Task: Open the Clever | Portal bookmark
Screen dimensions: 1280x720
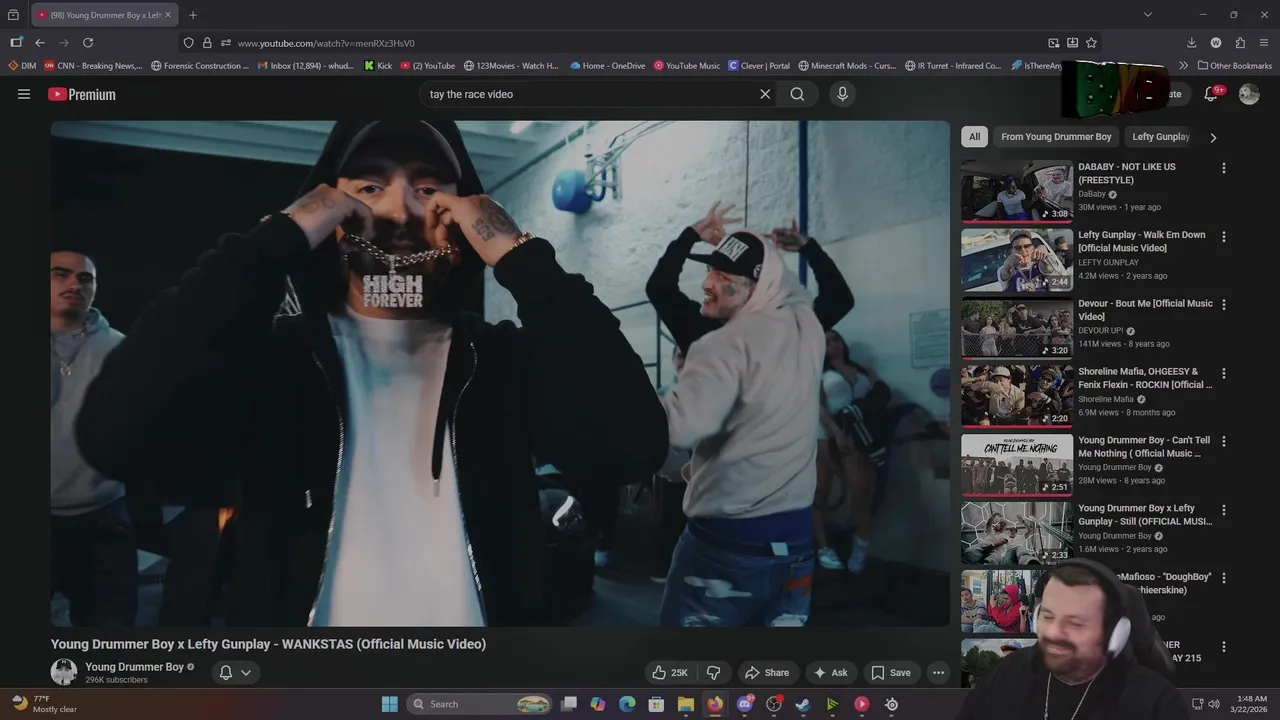Action: pos(759,66)
